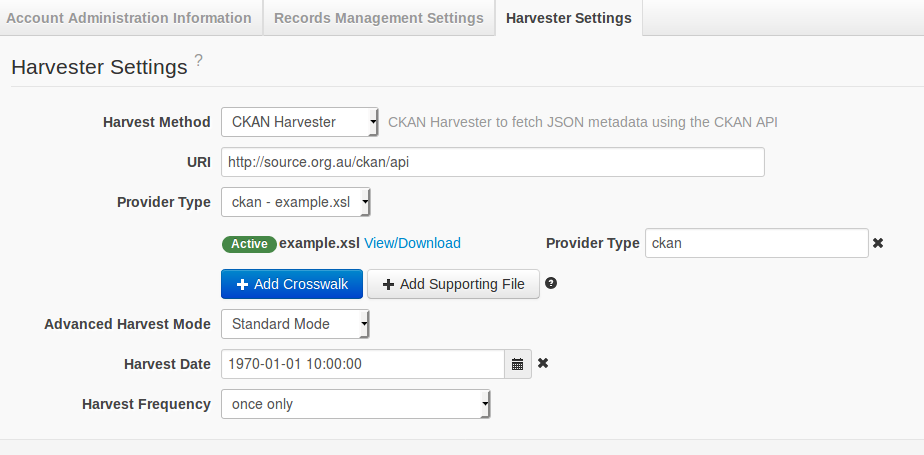Switch to Account Administration Information tab
Viewport: 924px width, 455px height.
pyautogui.click(x=129, y=18)
